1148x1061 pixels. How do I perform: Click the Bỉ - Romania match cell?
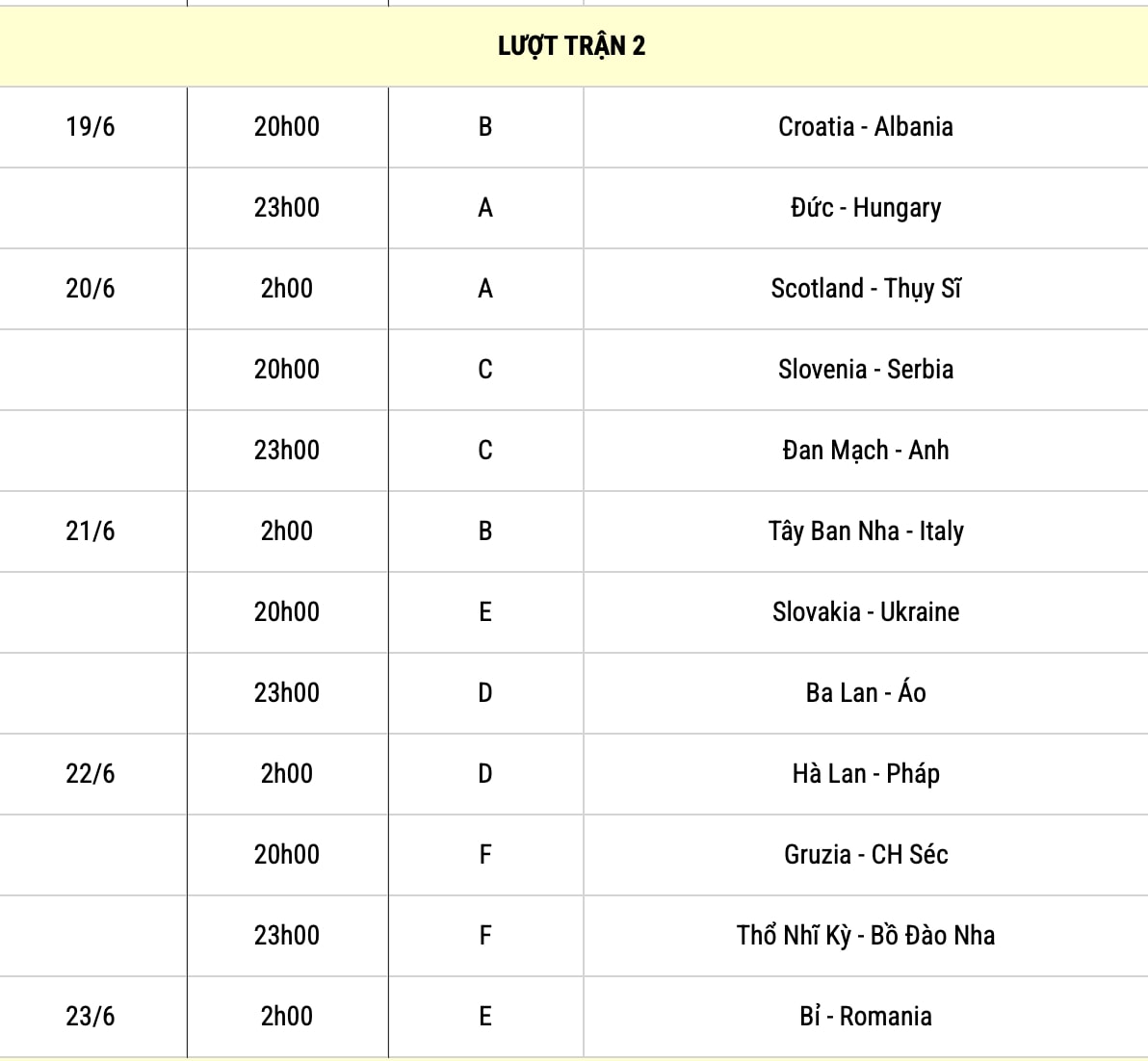tap(866, 1017)
